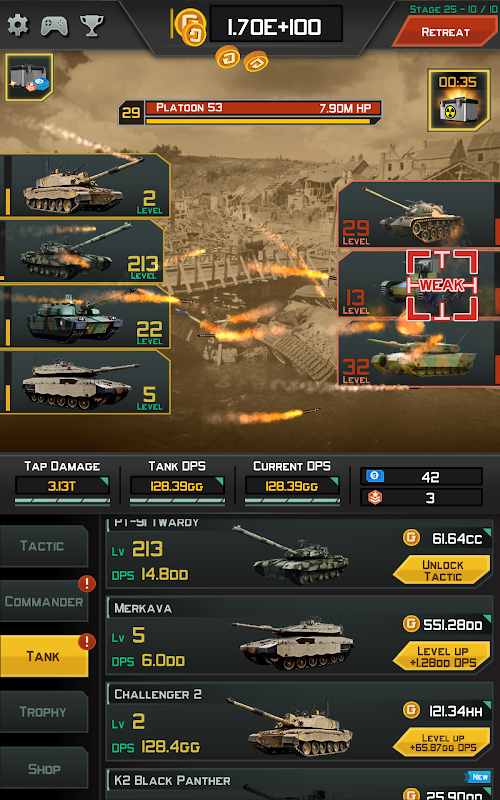Expand the Current DPS stat panel
Screen dimensions: 500x800
coord(292,482)
